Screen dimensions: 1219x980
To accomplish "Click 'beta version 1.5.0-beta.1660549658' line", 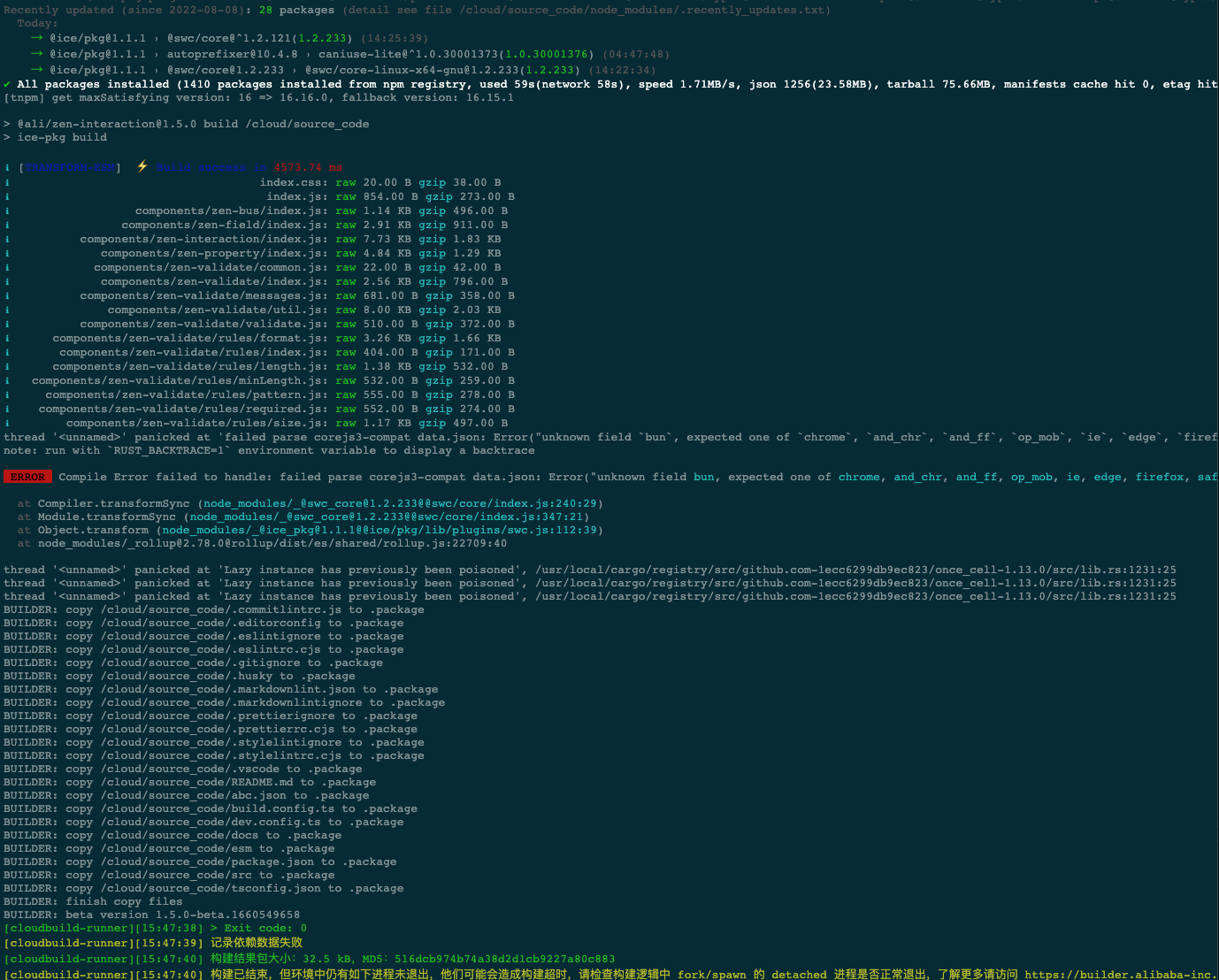I will [151, 915].
